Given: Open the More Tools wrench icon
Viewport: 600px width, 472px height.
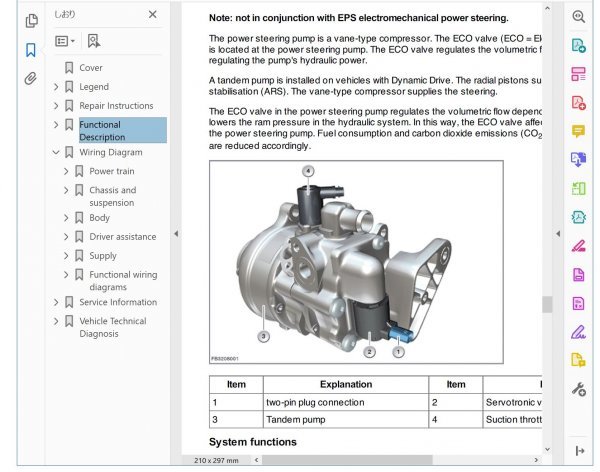Looking at the screenshot, I should (x=579, y=389).
